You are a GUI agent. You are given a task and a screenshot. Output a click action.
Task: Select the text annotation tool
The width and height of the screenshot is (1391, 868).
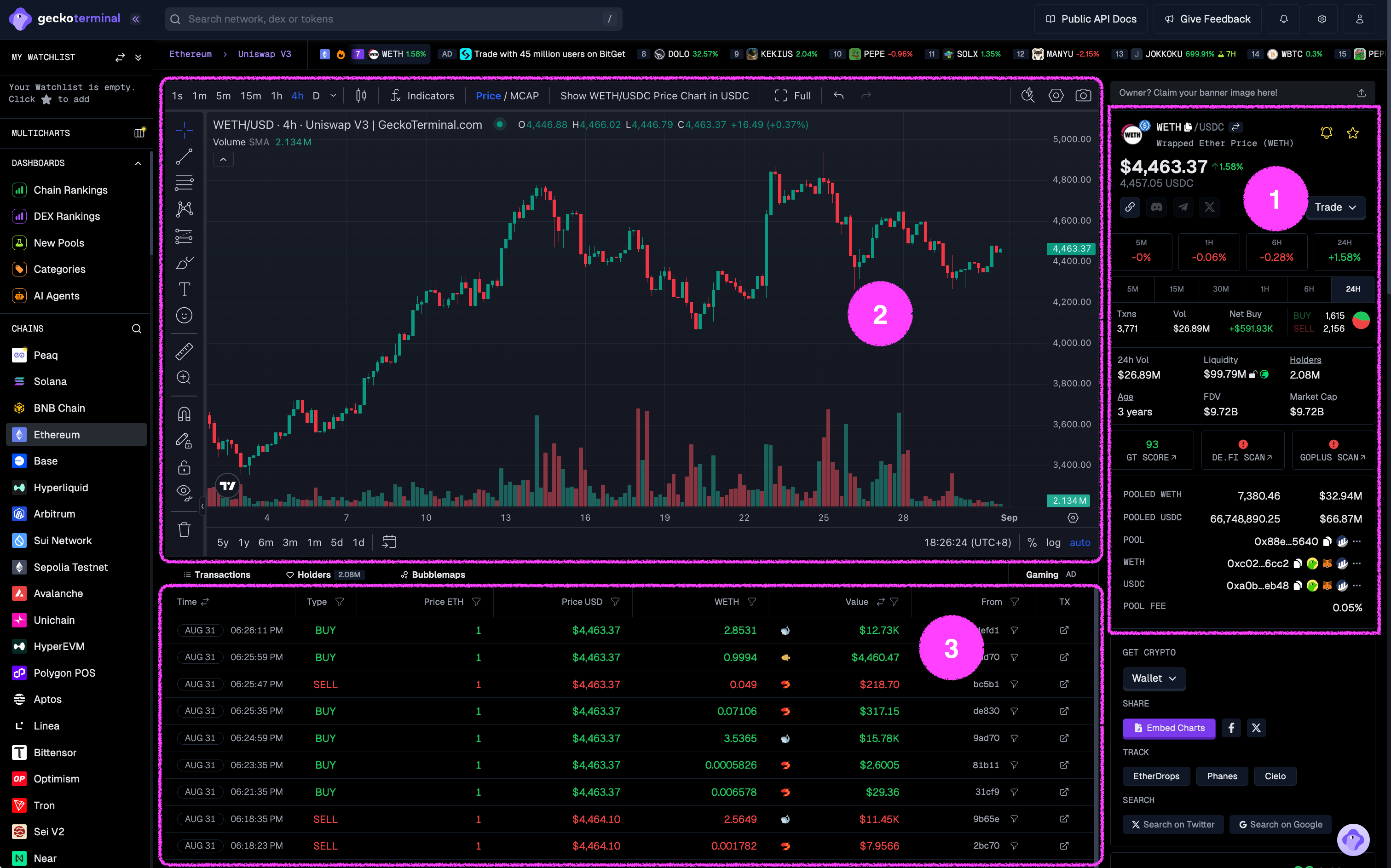coord(184,289)
